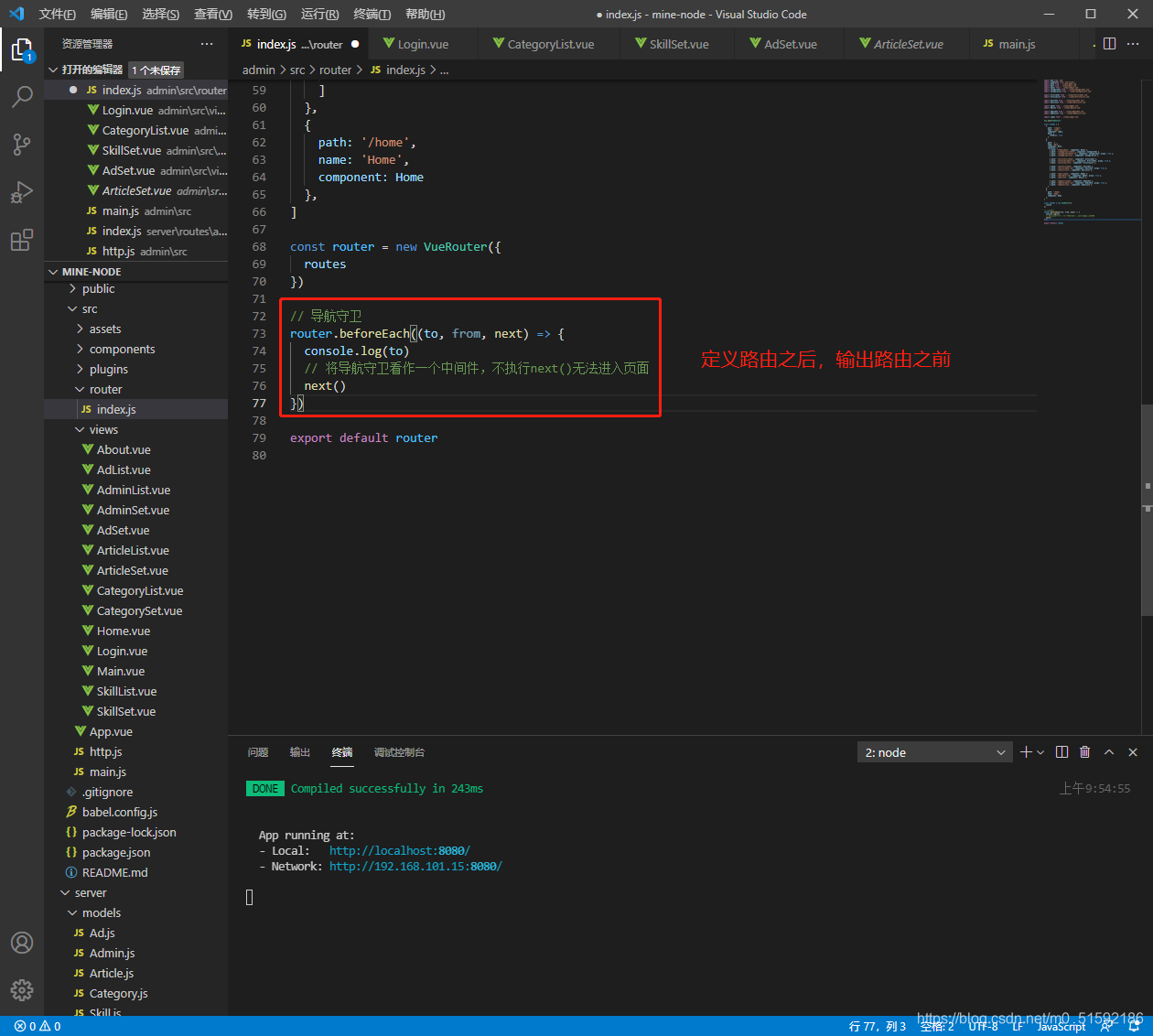This screenshot has height=1036, width=1153.
Task: Open the Run and Debug view
Action: coord(22,192)
